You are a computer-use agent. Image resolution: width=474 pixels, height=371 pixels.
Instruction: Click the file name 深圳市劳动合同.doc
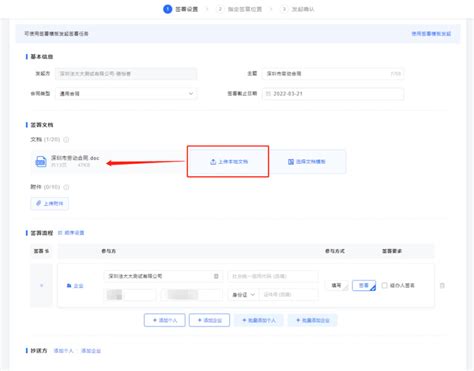(x=75, y=158)
